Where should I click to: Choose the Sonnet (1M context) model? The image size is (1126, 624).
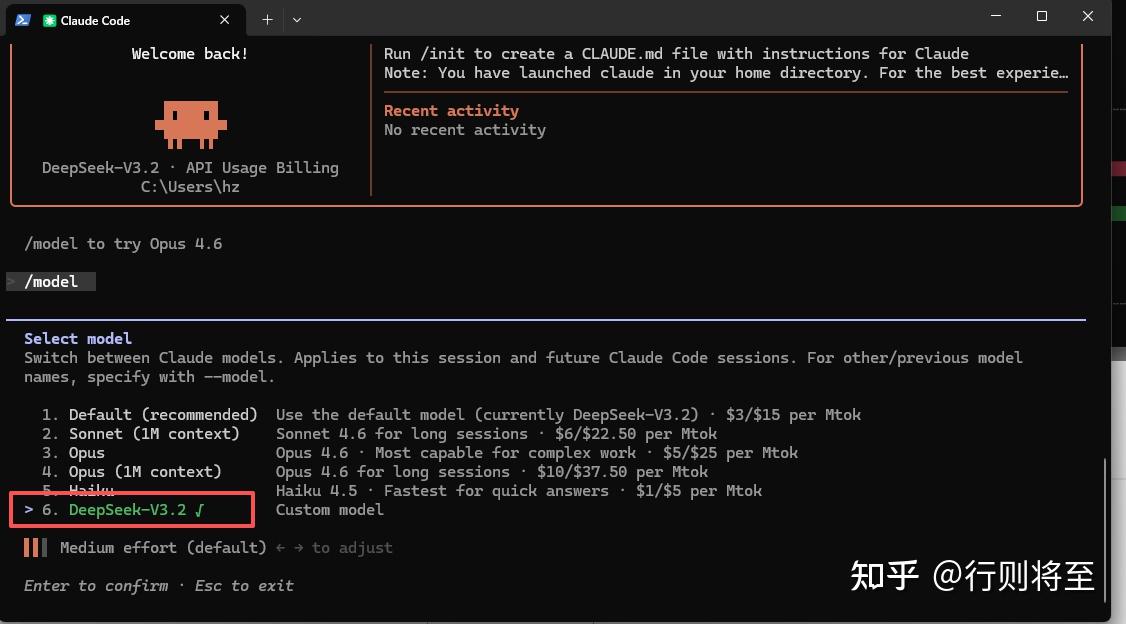pos(154,434)
